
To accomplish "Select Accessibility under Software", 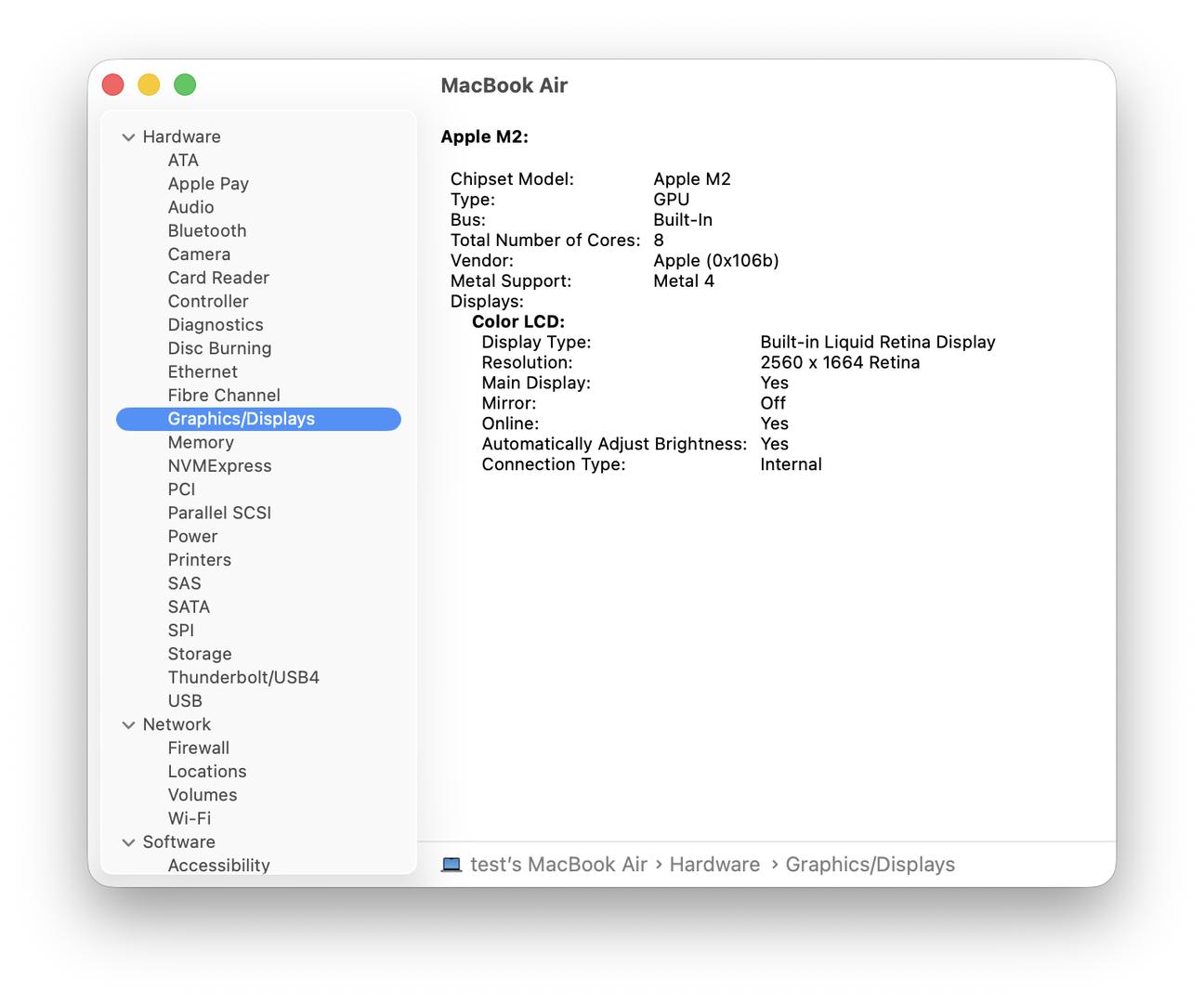I will pyautogui.click(x=218, y=866).
